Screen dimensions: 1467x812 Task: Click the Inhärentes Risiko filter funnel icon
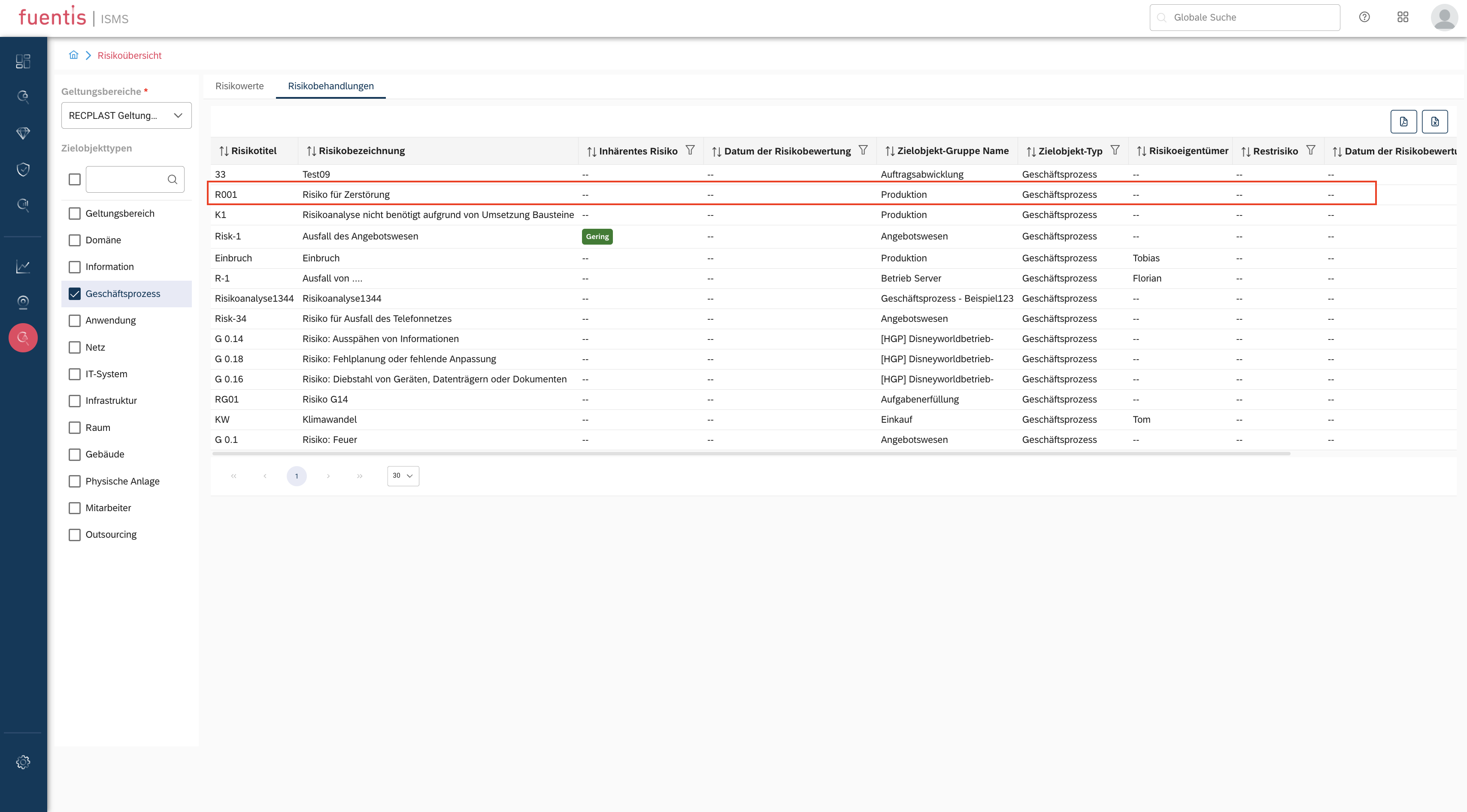[x=690, y=150]
